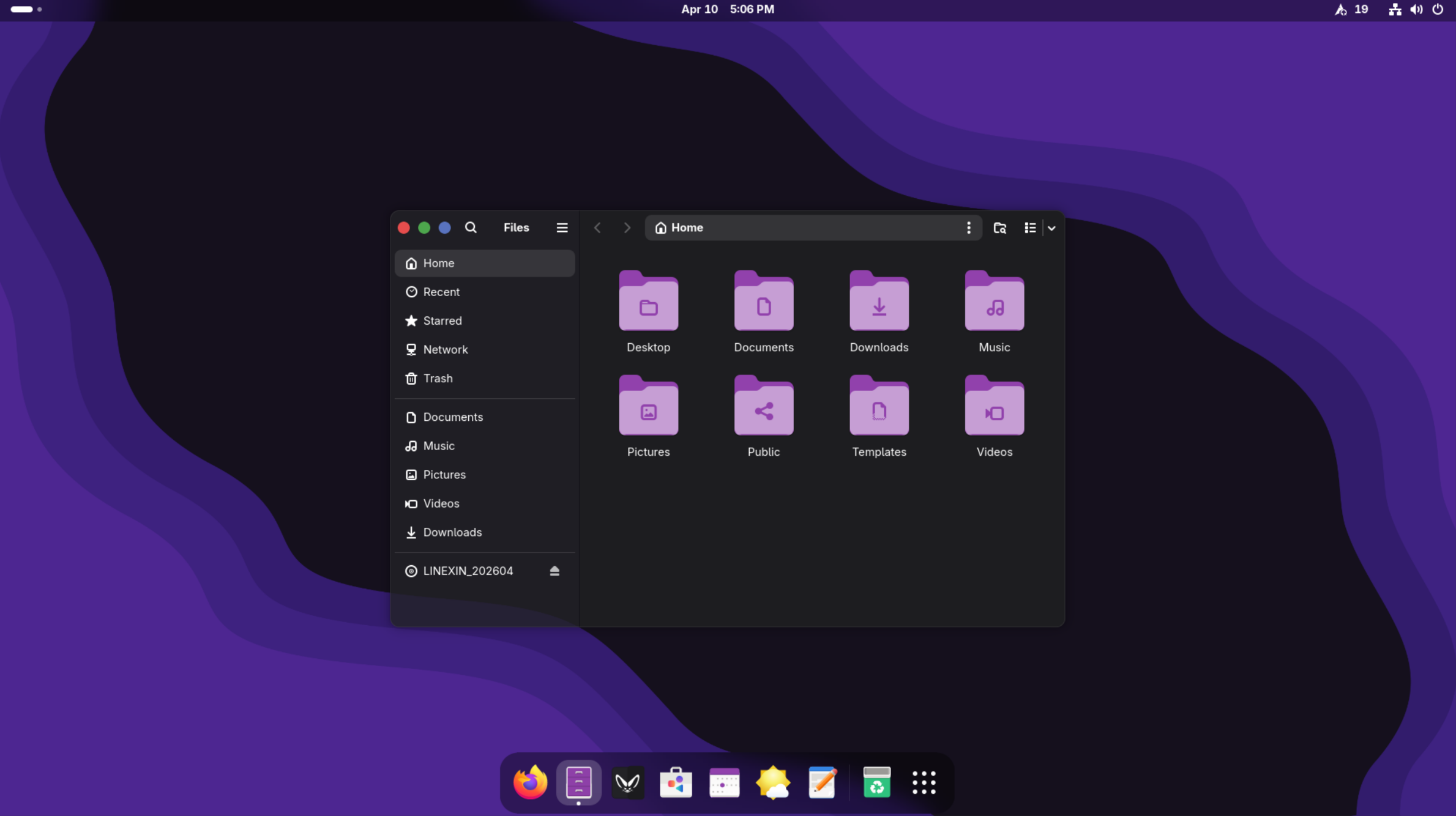Open the update indicator showing 19
Viewport: 1456px width, 816px height.
coord(1351,9)
